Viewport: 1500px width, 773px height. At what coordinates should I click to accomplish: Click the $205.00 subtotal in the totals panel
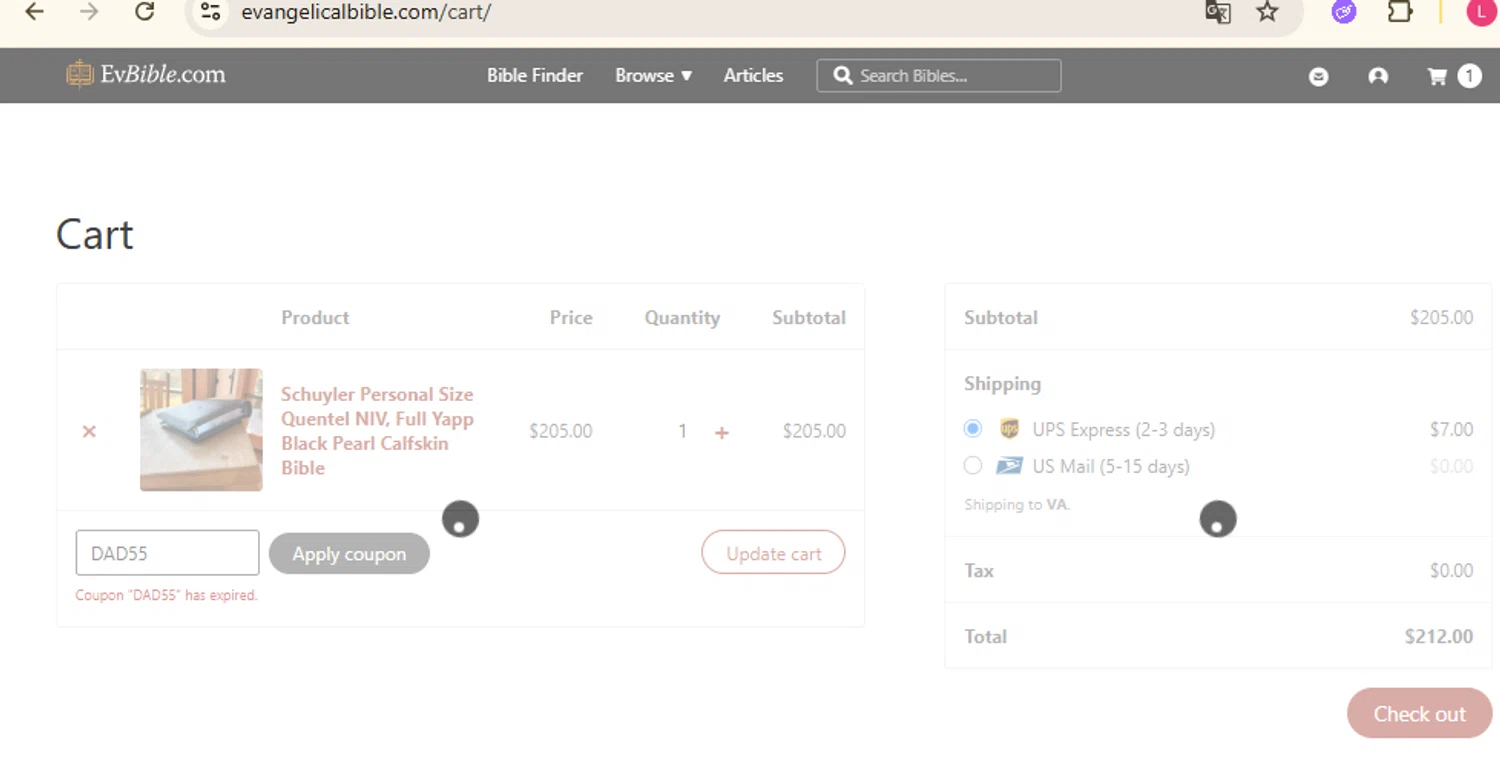tap(1442, 317)
